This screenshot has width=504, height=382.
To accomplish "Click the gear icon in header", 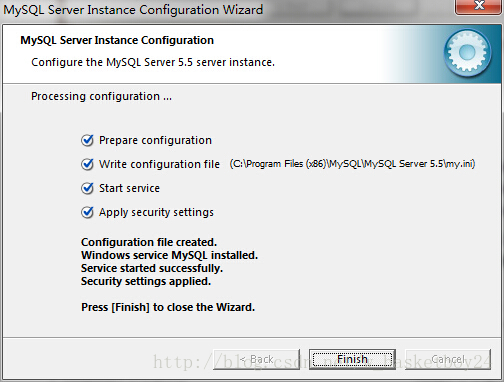I will tap(467, 52).
